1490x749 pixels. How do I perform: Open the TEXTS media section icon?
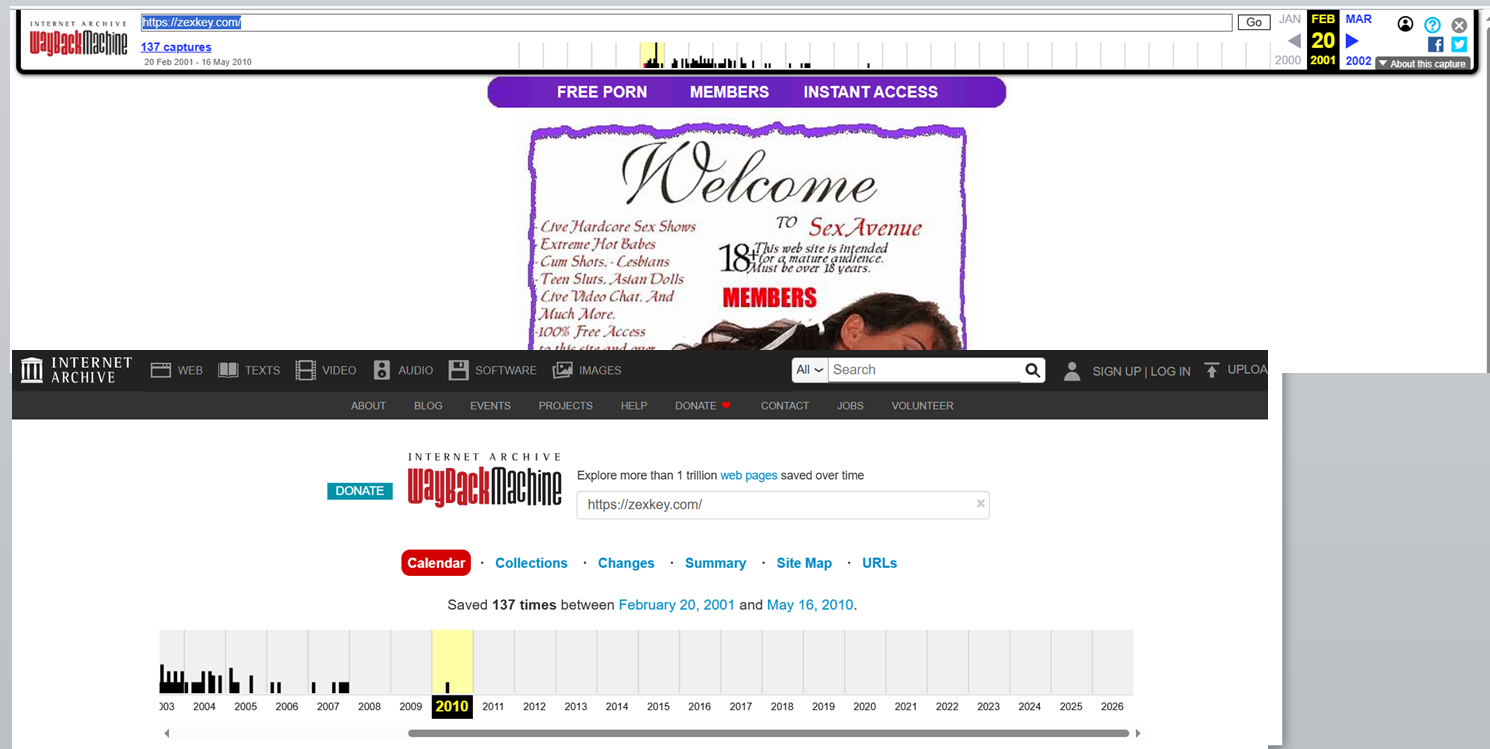coord(228,370)
